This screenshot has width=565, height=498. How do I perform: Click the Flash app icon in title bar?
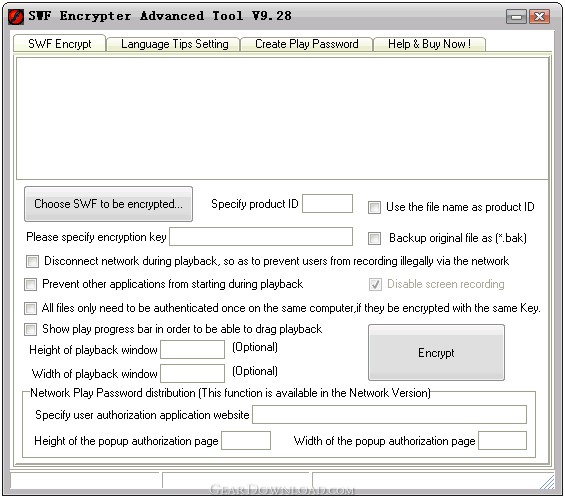click(16, 17)
